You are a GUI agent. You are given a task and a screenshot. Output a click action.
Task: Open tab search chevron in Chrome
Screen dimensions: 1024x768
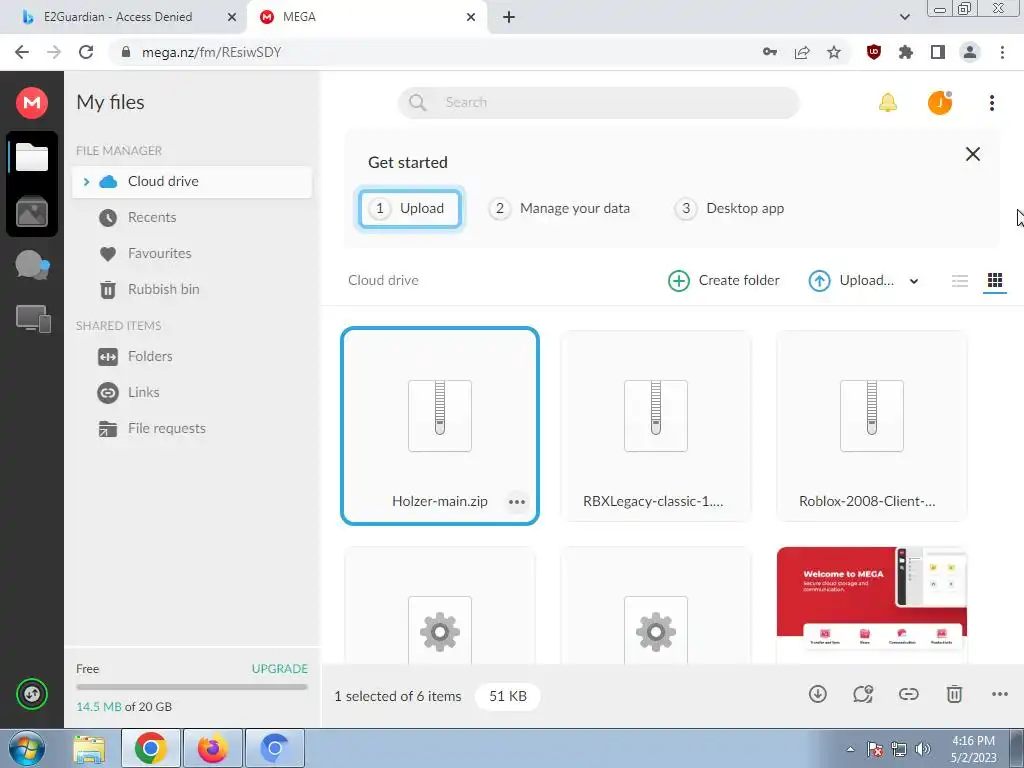tap(904, 17)
